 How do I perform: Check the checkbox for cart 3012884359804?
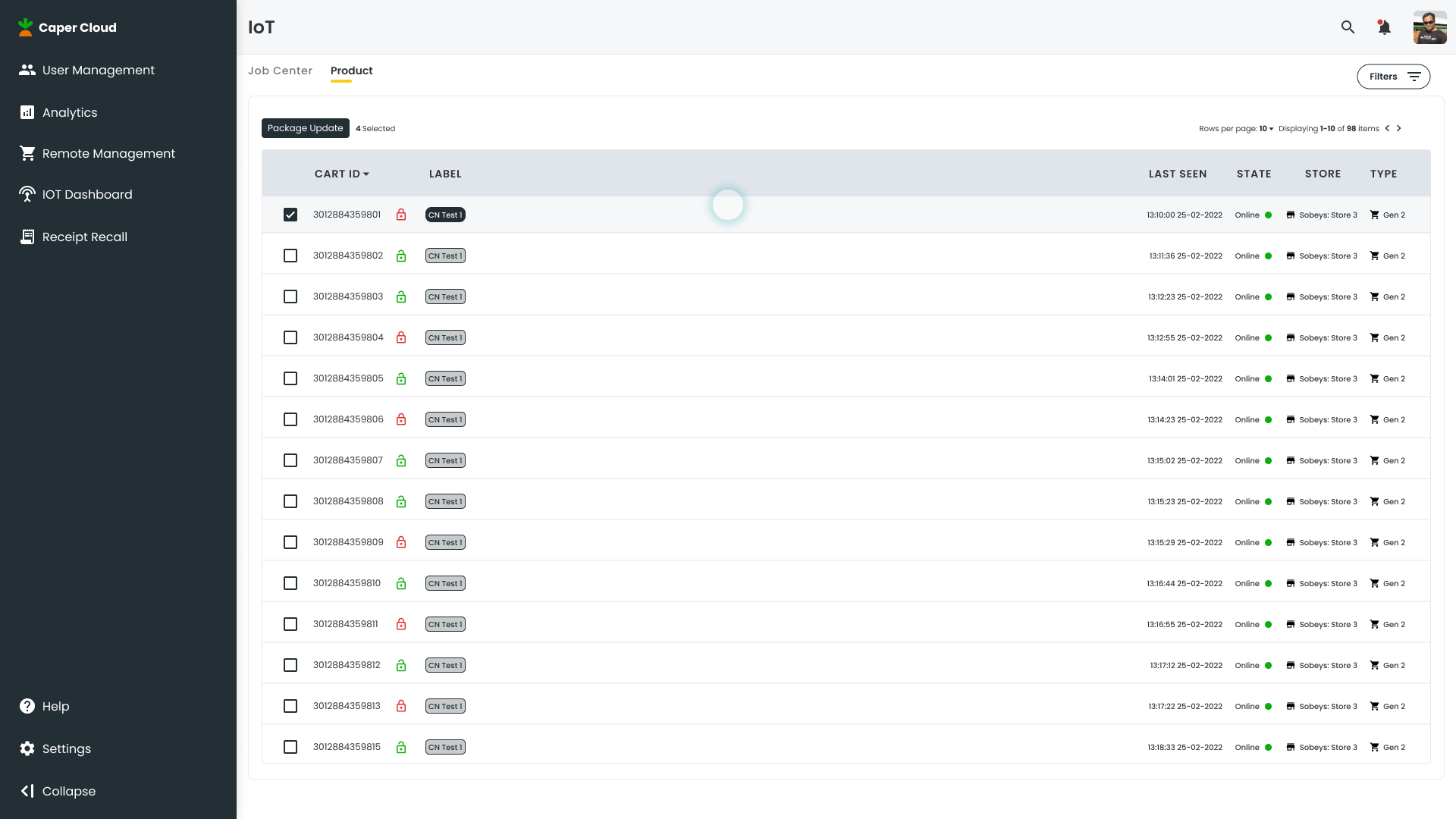(x=290, y=337)
